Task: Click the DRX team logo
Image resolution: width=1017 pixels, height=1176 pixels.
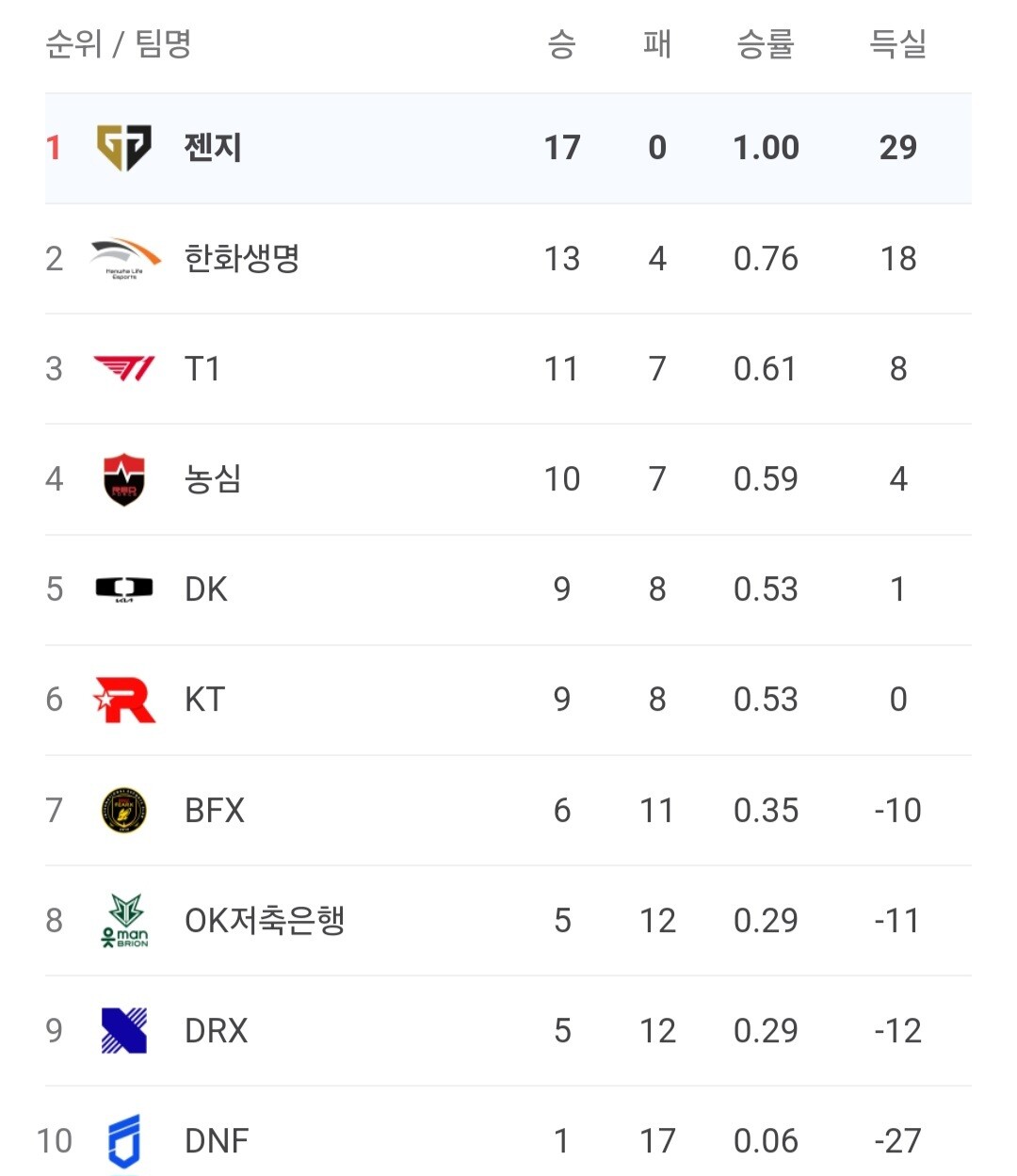Action: click(124, 1030)
